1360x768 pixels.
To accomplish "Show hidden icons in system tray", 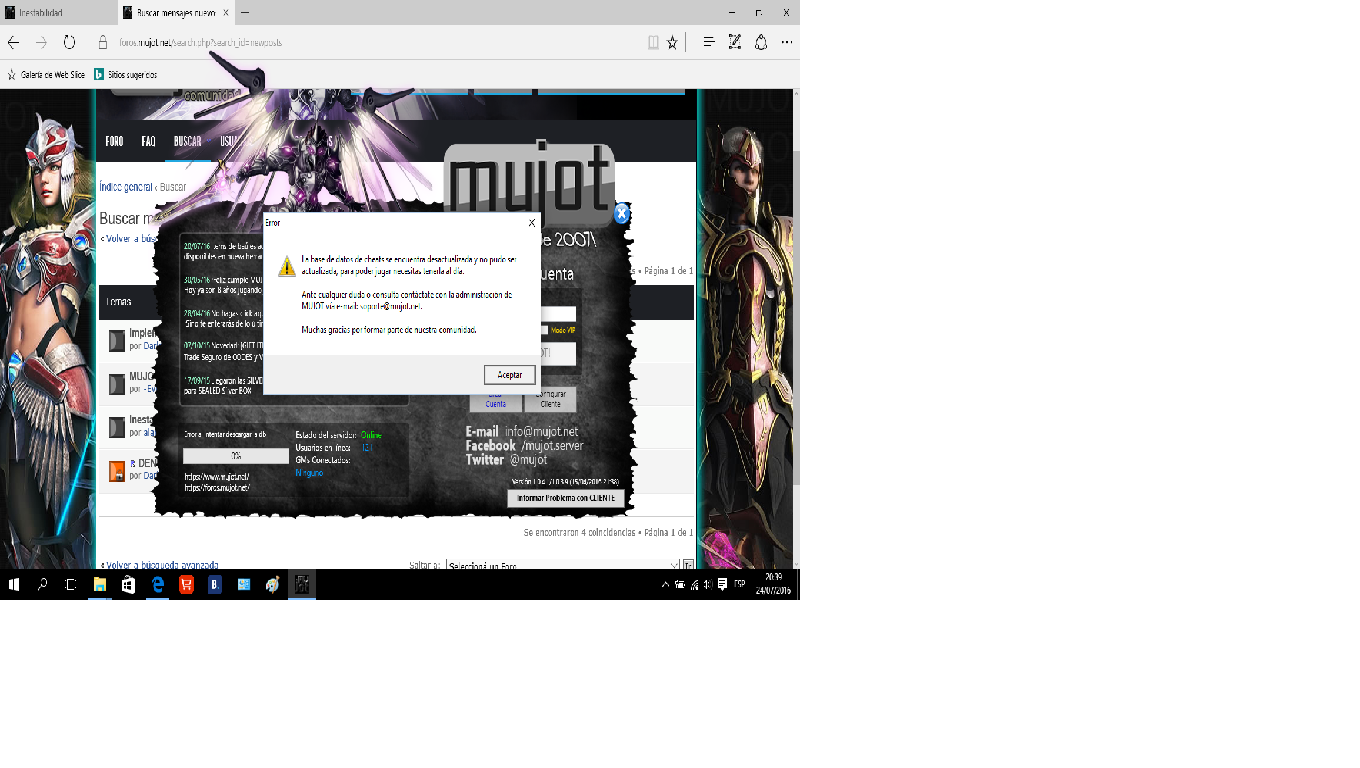I will 665,584.
